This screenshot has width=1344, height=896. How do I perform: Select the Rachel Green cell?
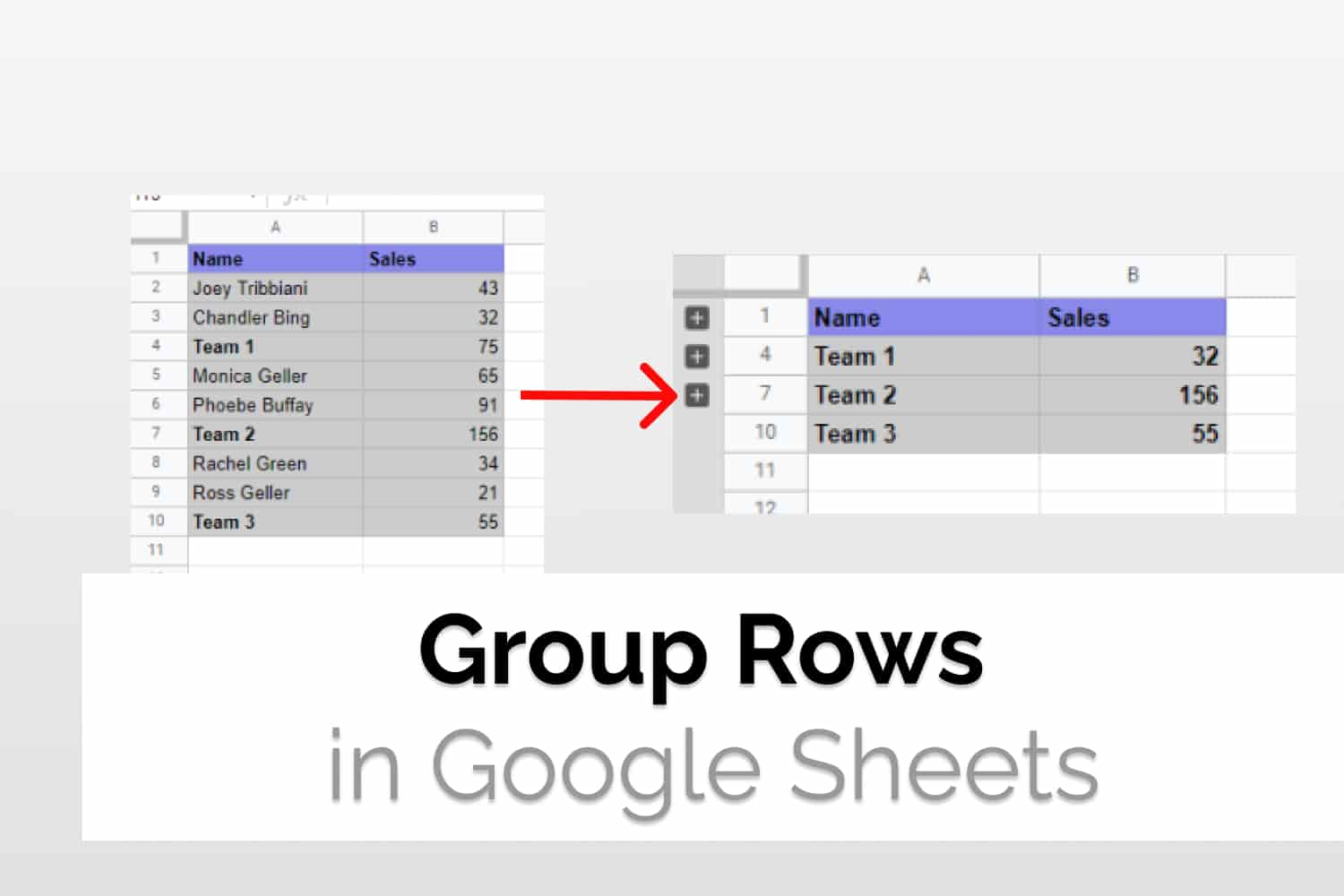click(275, 463)
